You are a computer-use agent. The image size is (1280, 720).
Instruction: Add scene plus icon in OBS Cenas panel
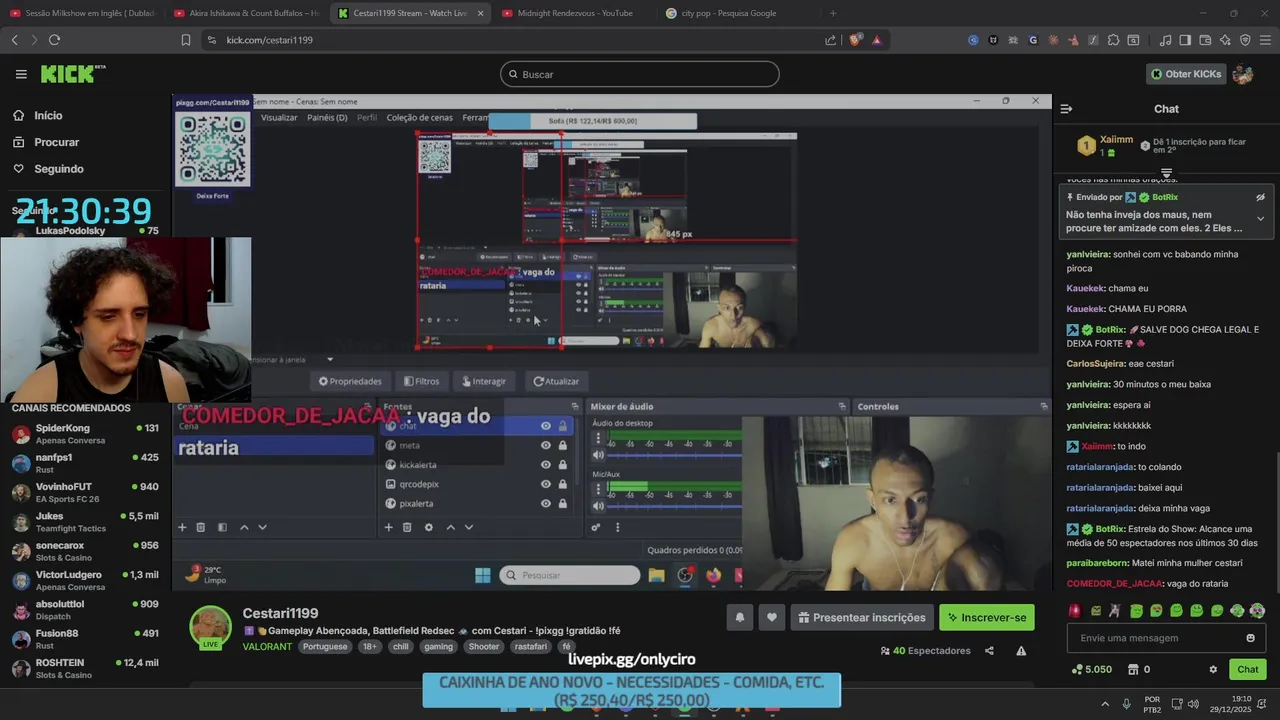(182, 527)
